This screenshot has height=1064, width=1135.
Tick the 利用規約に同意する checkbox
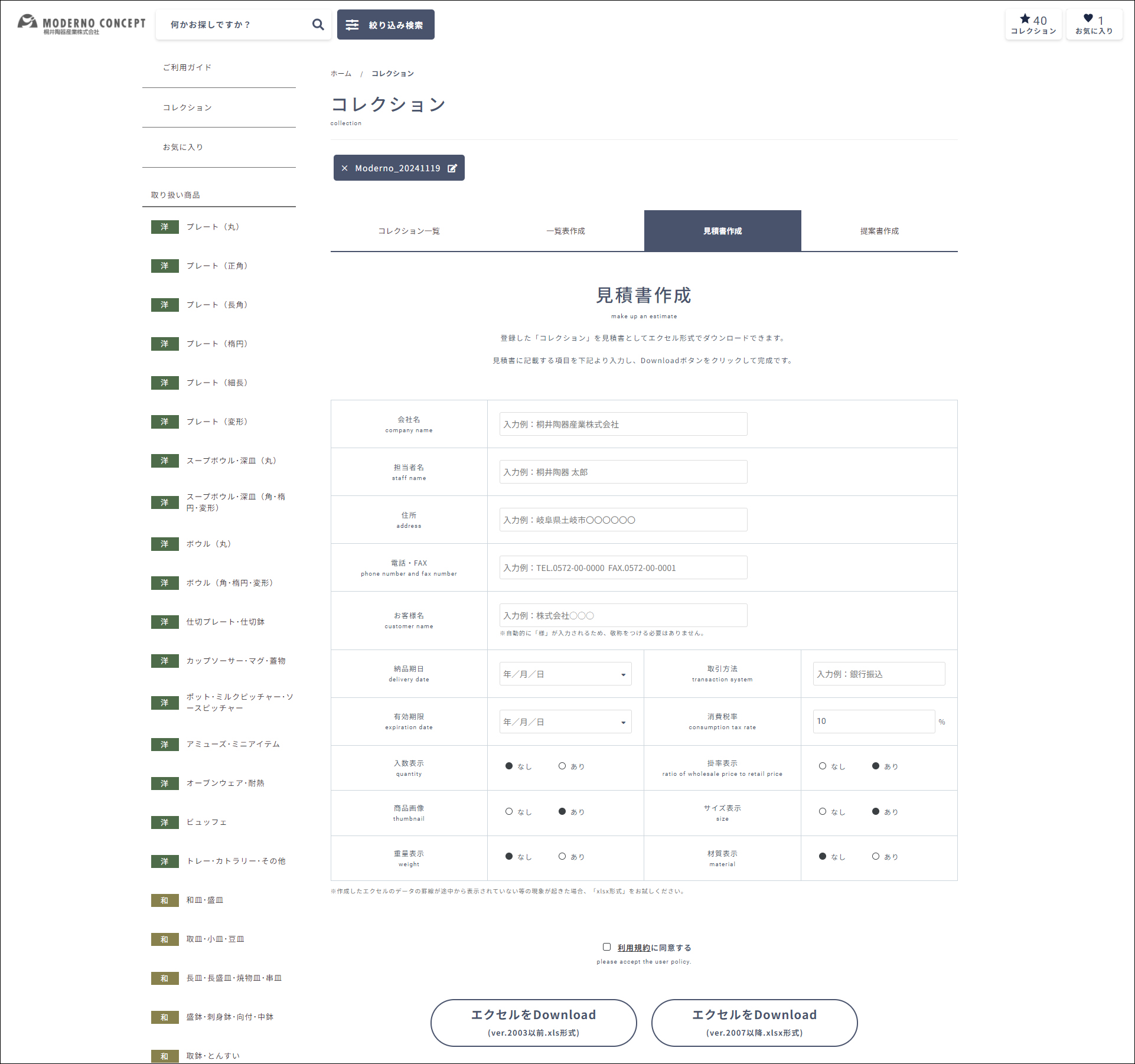pyautogui.click(x=606, y=946)
